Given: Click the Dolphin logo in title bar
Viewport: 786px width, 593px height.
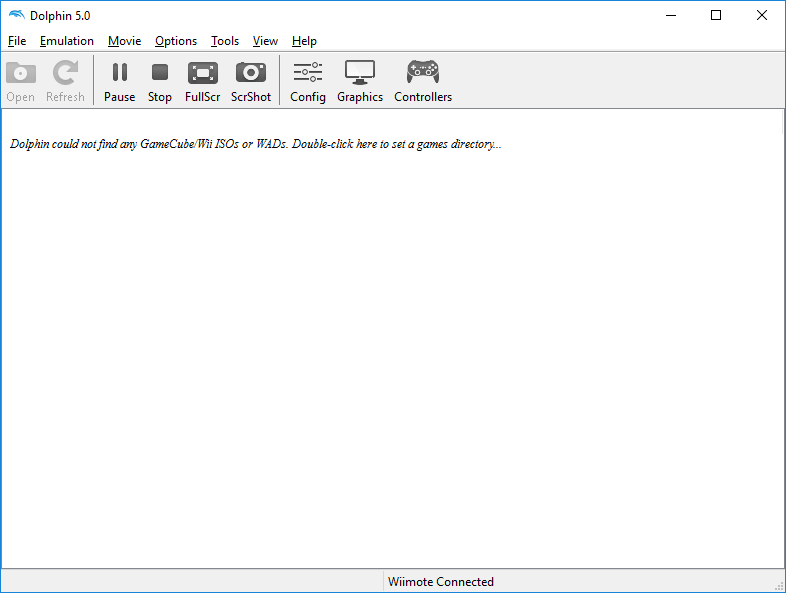Looking at the screenshot, I should coord(17,15).
